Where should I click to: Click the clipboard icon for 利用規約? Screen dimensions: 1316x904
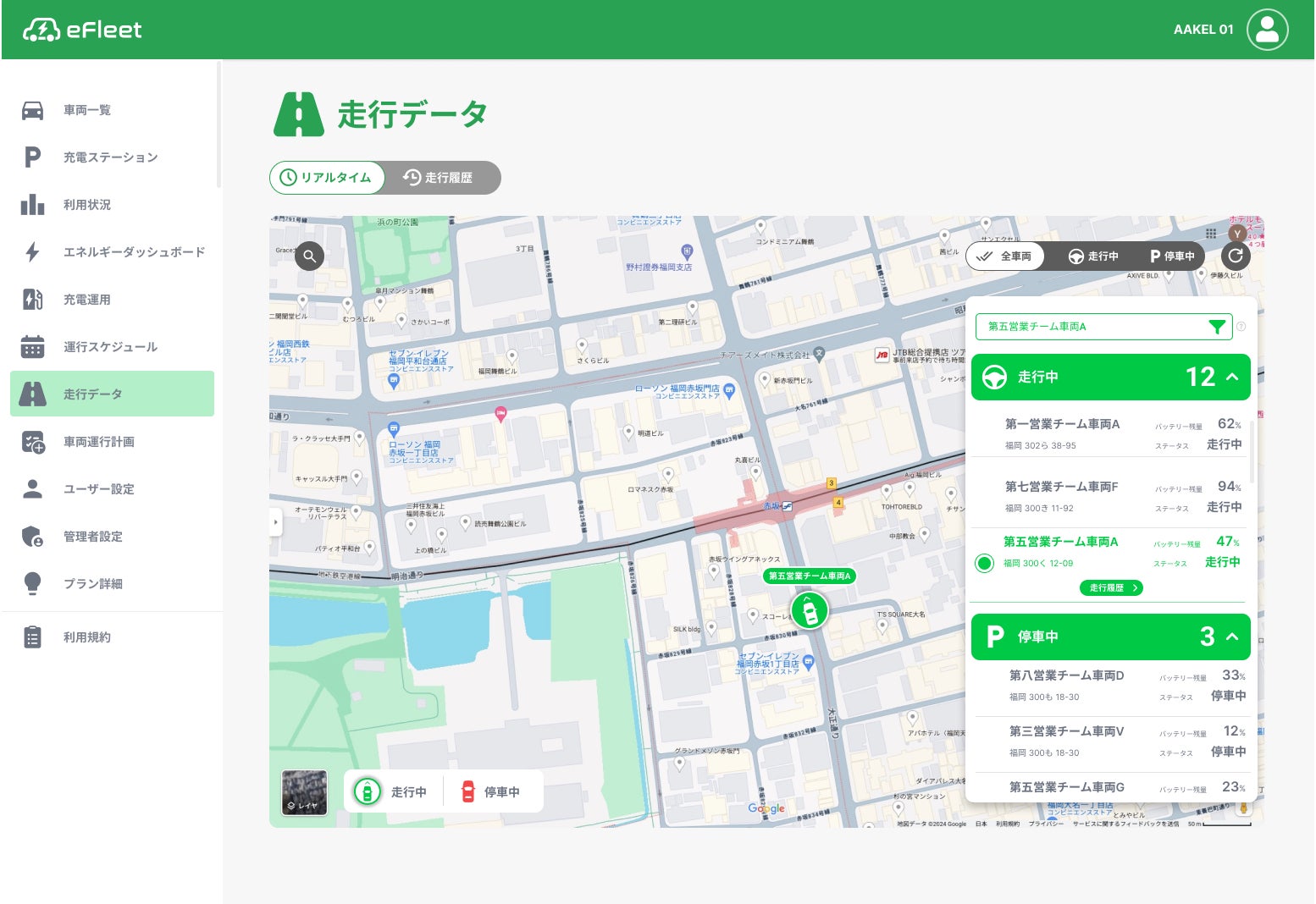pos(32,637)
